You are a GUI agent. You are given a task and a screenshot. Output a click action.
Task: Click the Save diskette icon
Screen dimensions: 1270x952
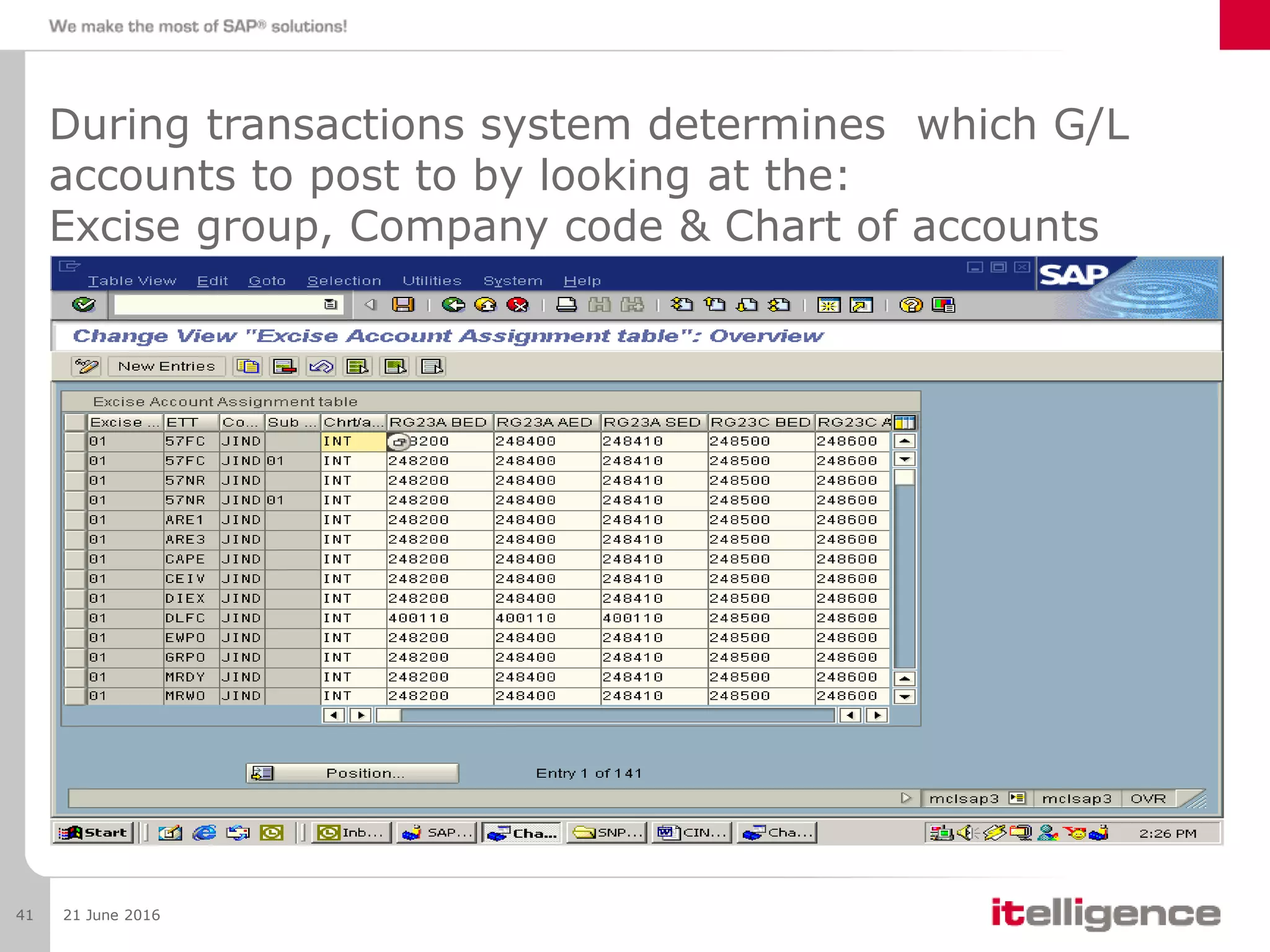pyautogui.click(x=403, y=304)
